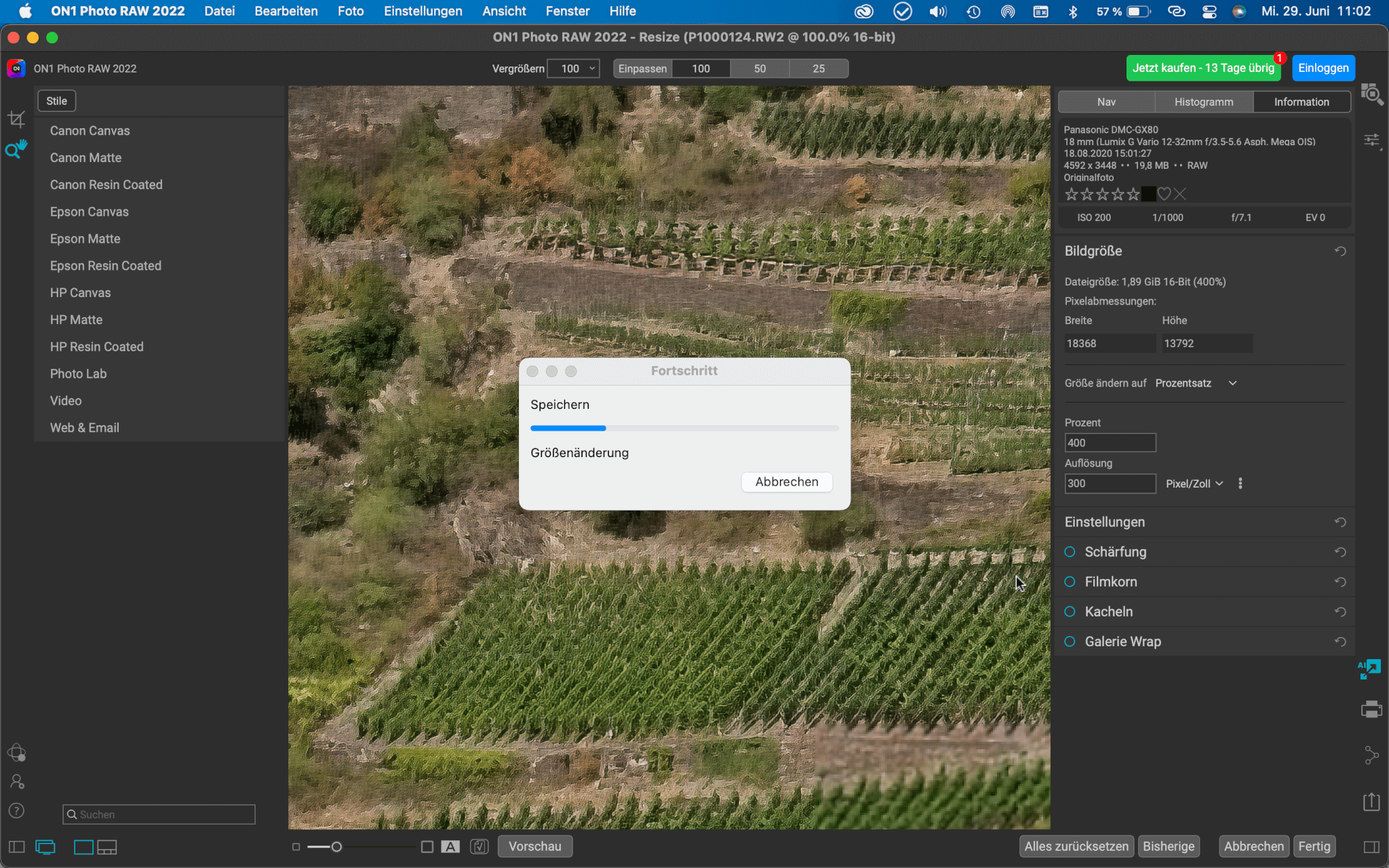Click the thumbnail size slider handle
1389x868 pixels.
click(x=336, y=846)
